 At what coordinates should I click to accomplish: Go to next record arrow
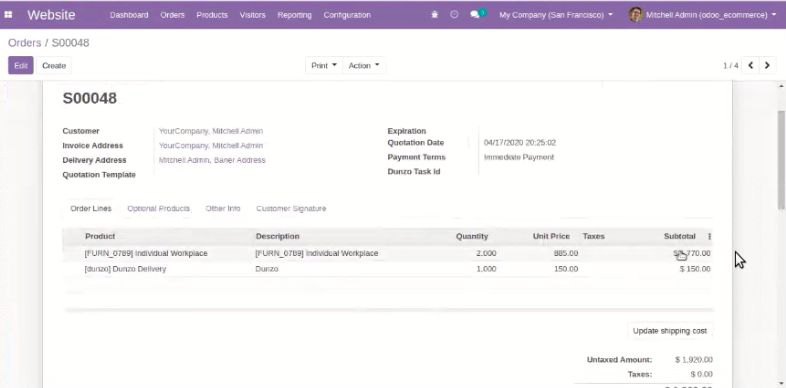pos(767,66)
